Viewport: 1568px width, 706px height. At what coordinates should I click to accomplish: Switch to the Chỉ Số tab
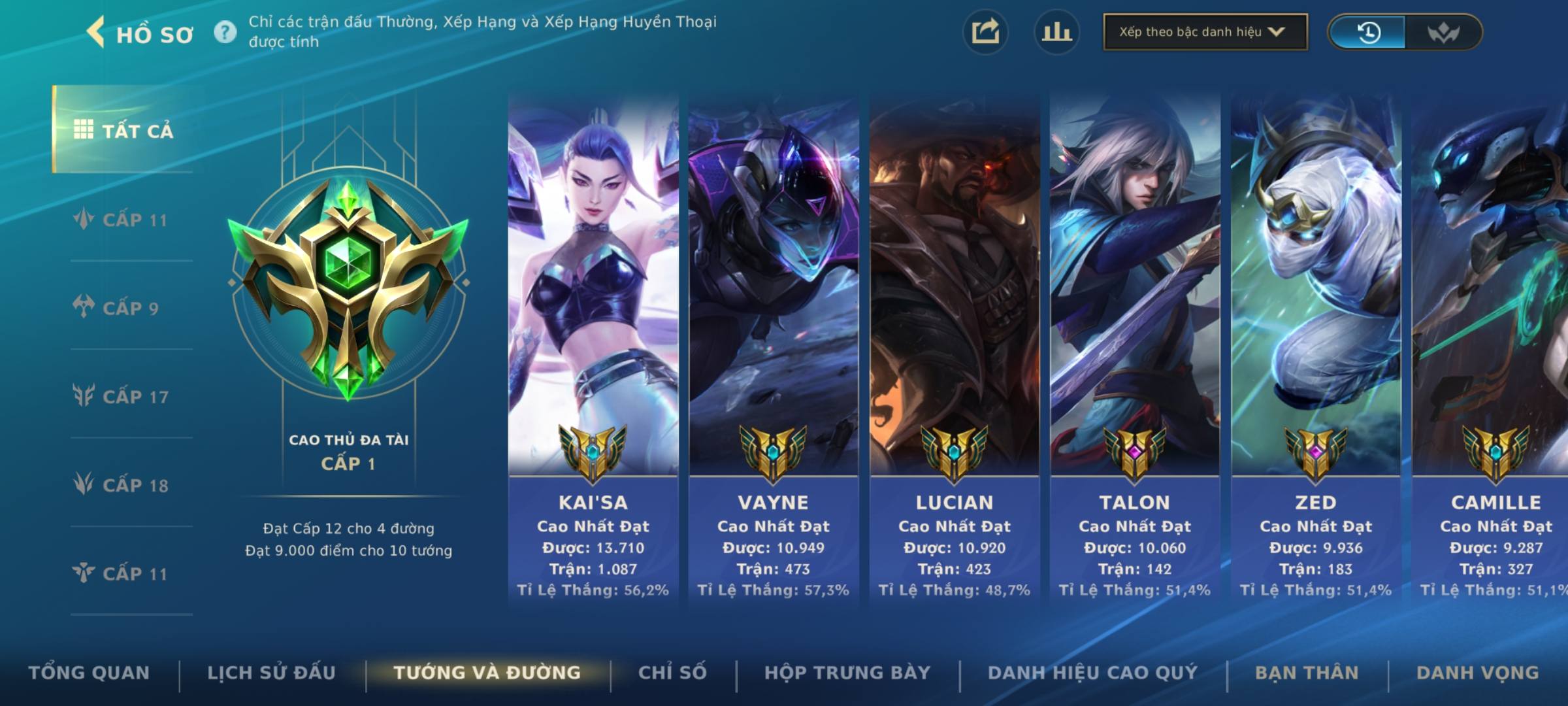click(672, 673)
